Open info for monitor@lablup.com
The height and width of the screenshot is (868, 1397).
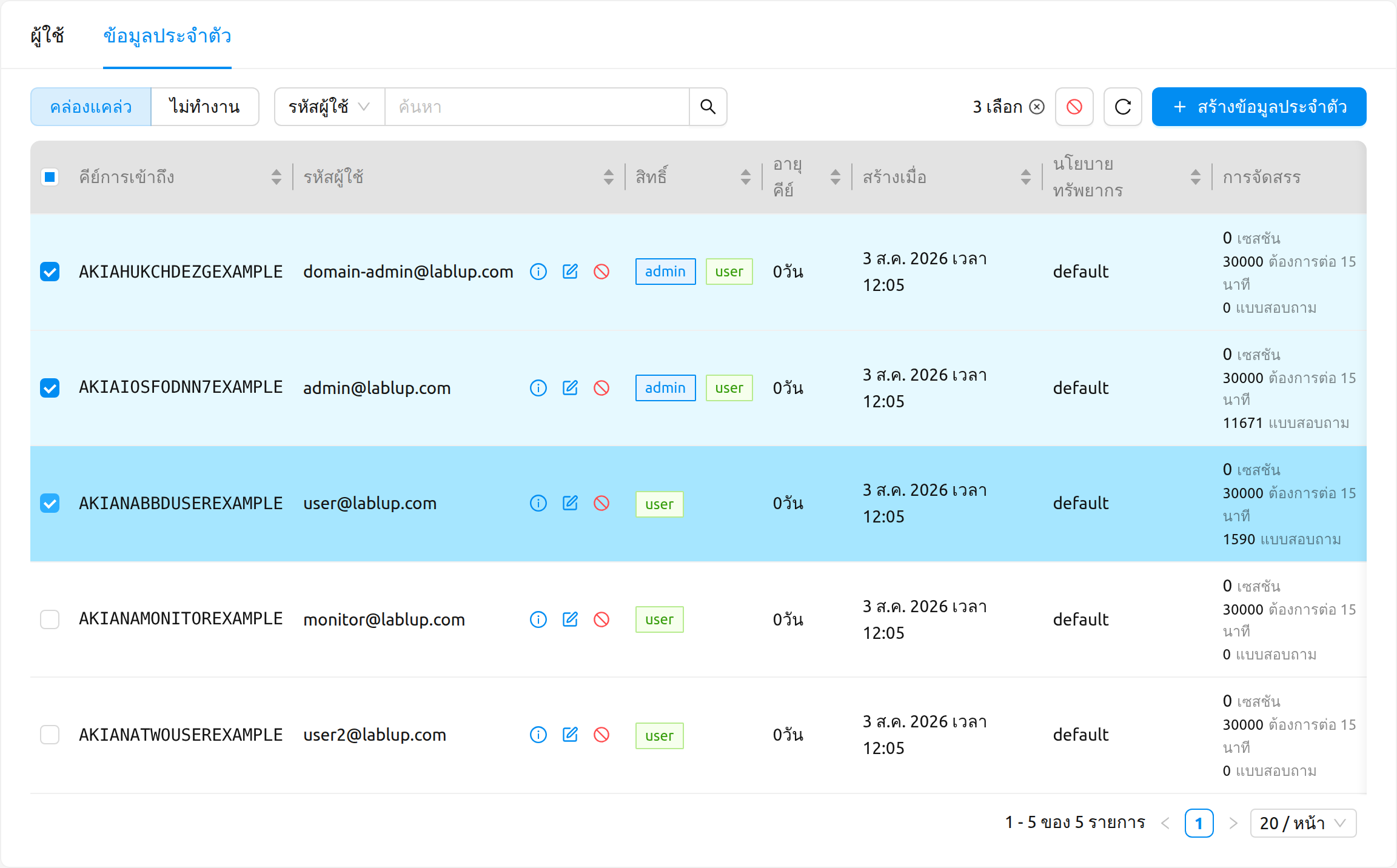pyautogui.click(x=538, y=619)
